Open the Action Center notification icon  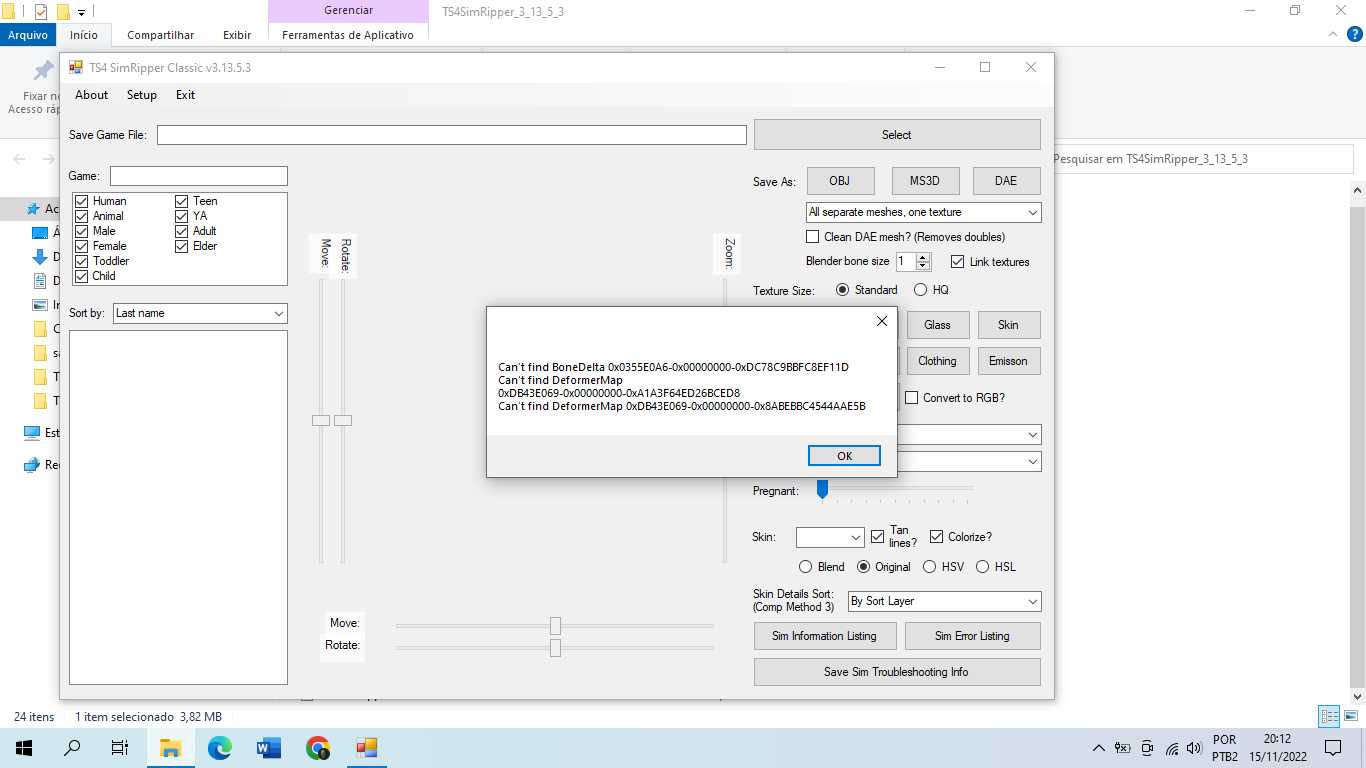1334,747
